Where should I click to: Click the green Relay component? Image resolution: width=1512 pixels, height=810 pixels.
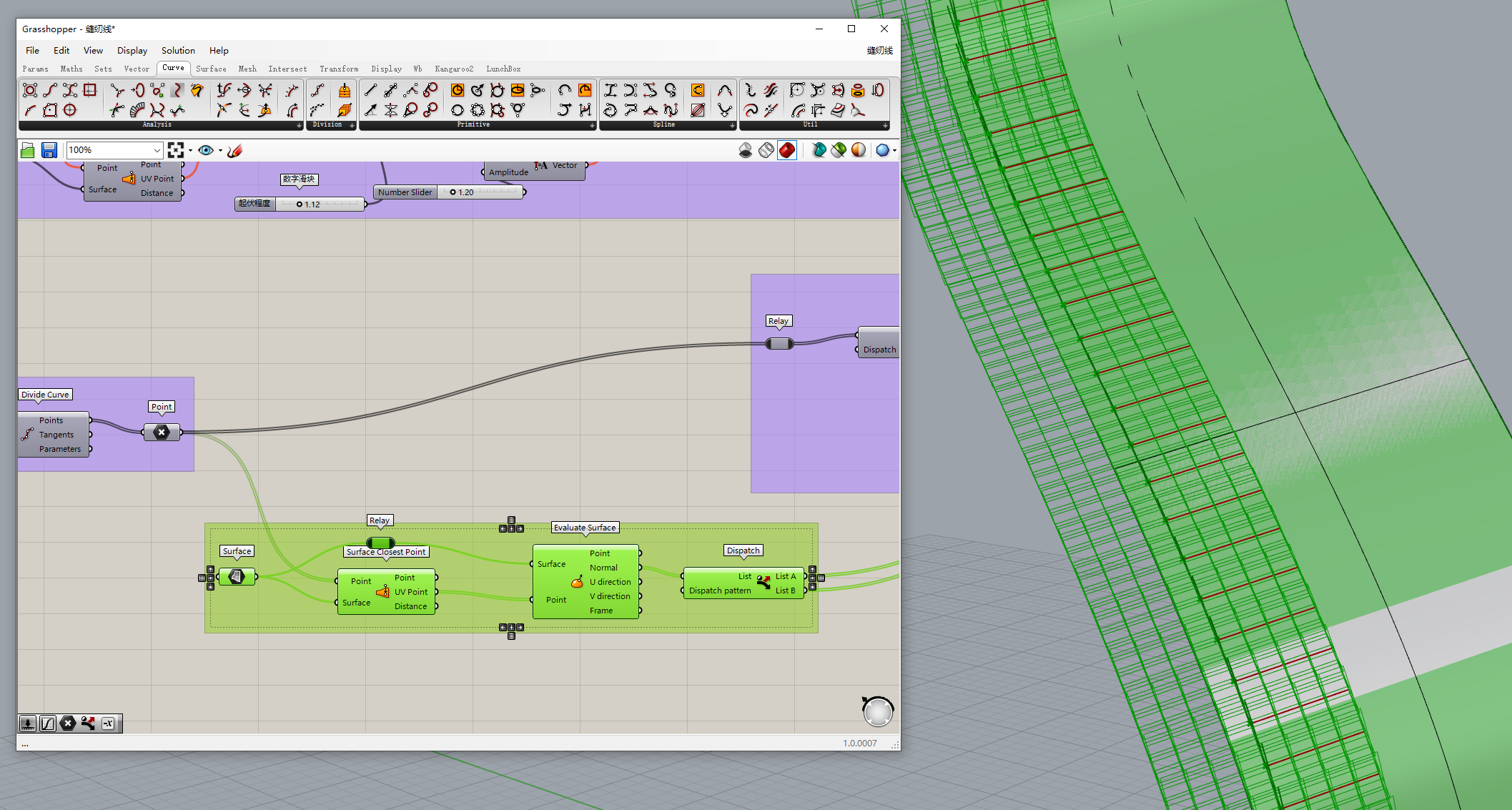click(x=380, y=543)
